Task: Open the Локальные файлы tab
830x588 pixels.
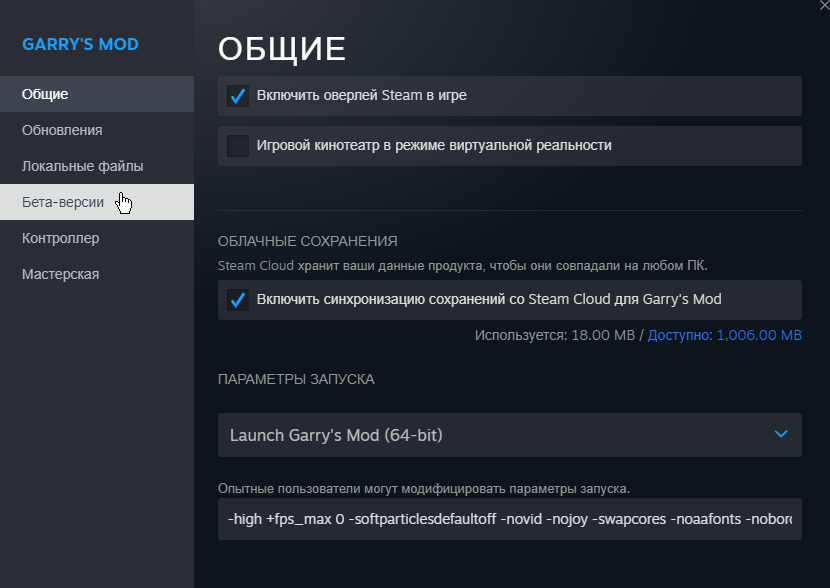Action: pos(97,166)
